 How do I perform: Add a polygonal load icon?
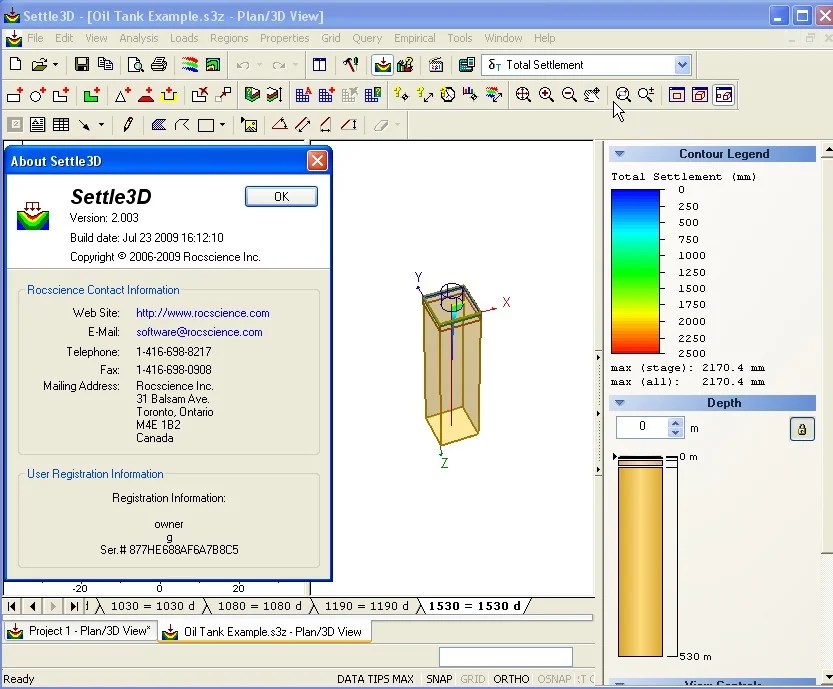pyautogui.click(x=61, y=95)
